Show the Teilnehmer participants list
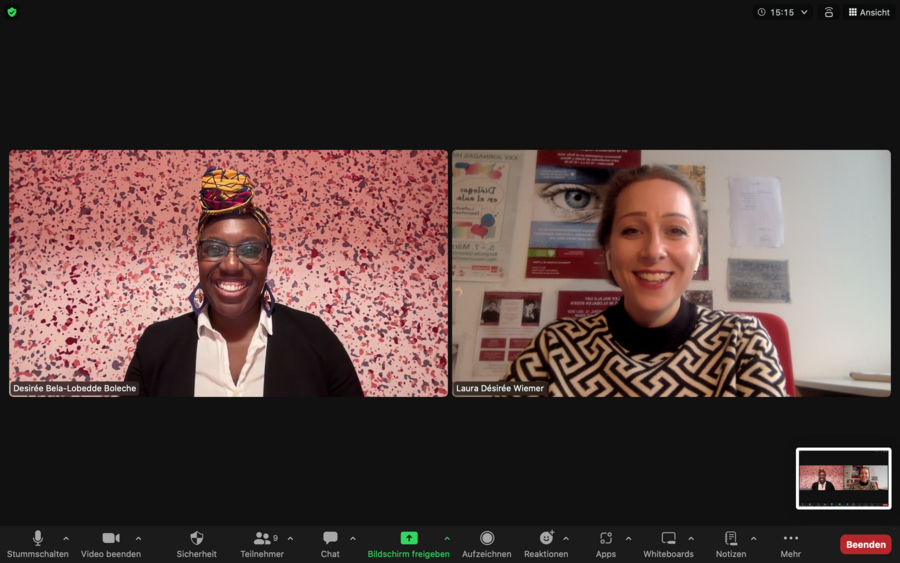 [x=262, y=538]
